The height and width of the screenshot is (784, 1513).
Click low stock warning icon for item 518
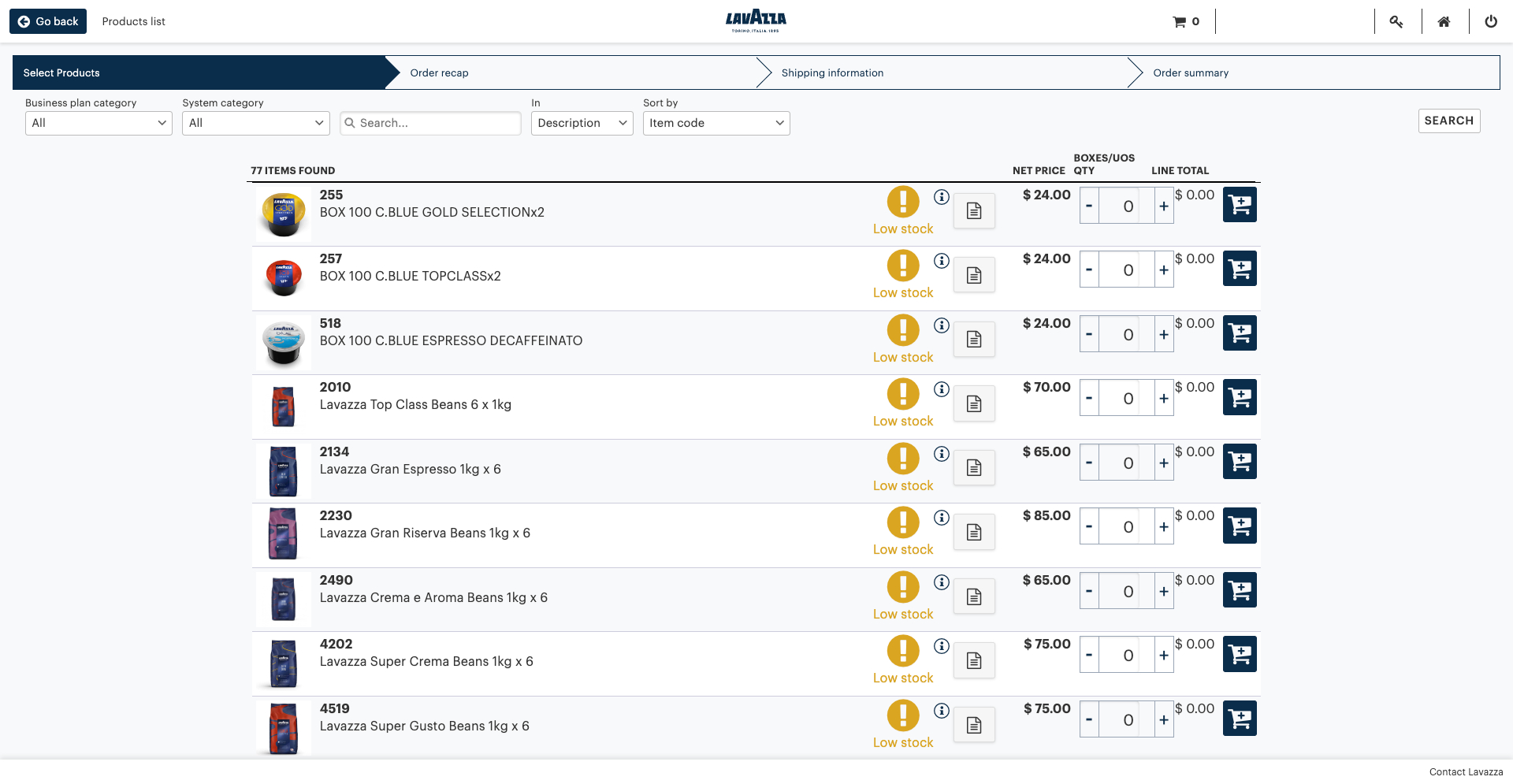coord(903,330)
